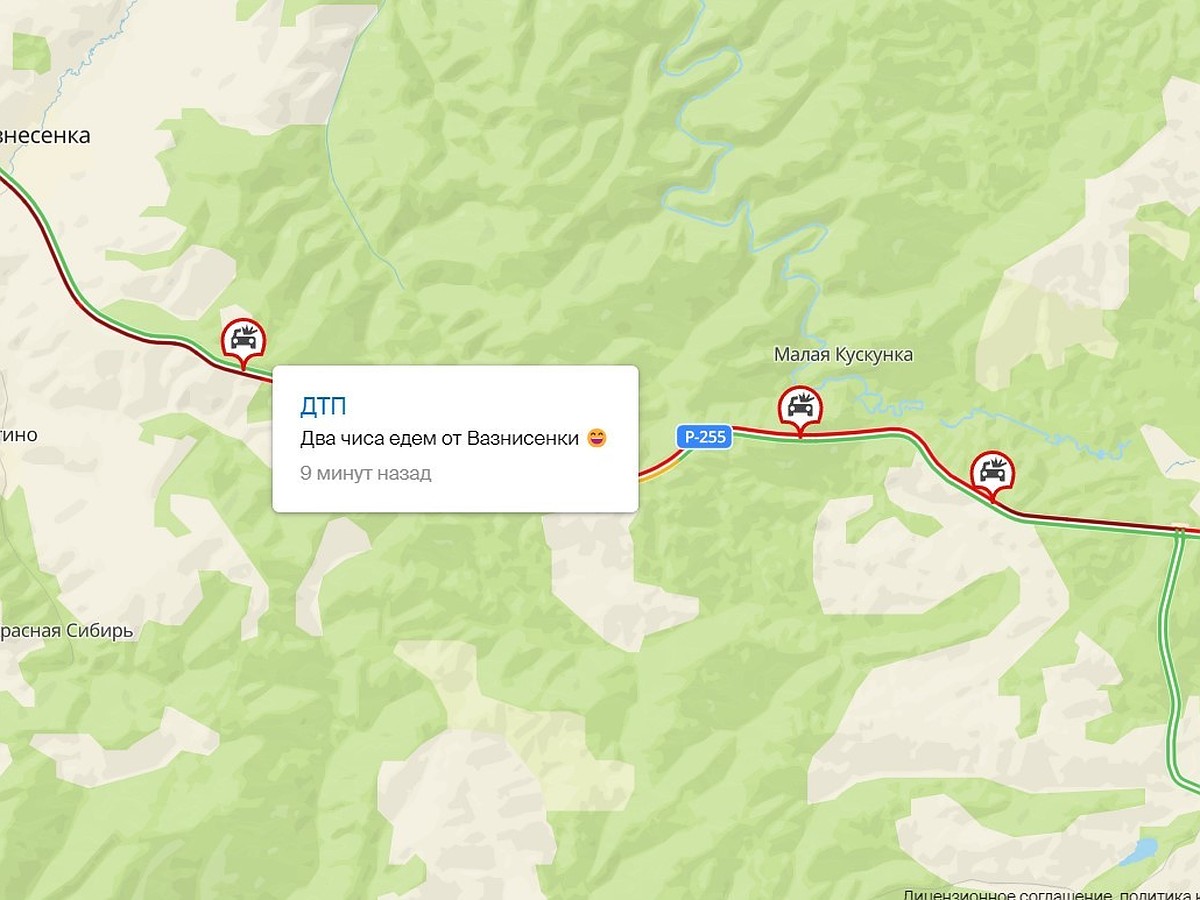Click the small blue lake on map
The image size is (1200, 900).
(1138, 851)
